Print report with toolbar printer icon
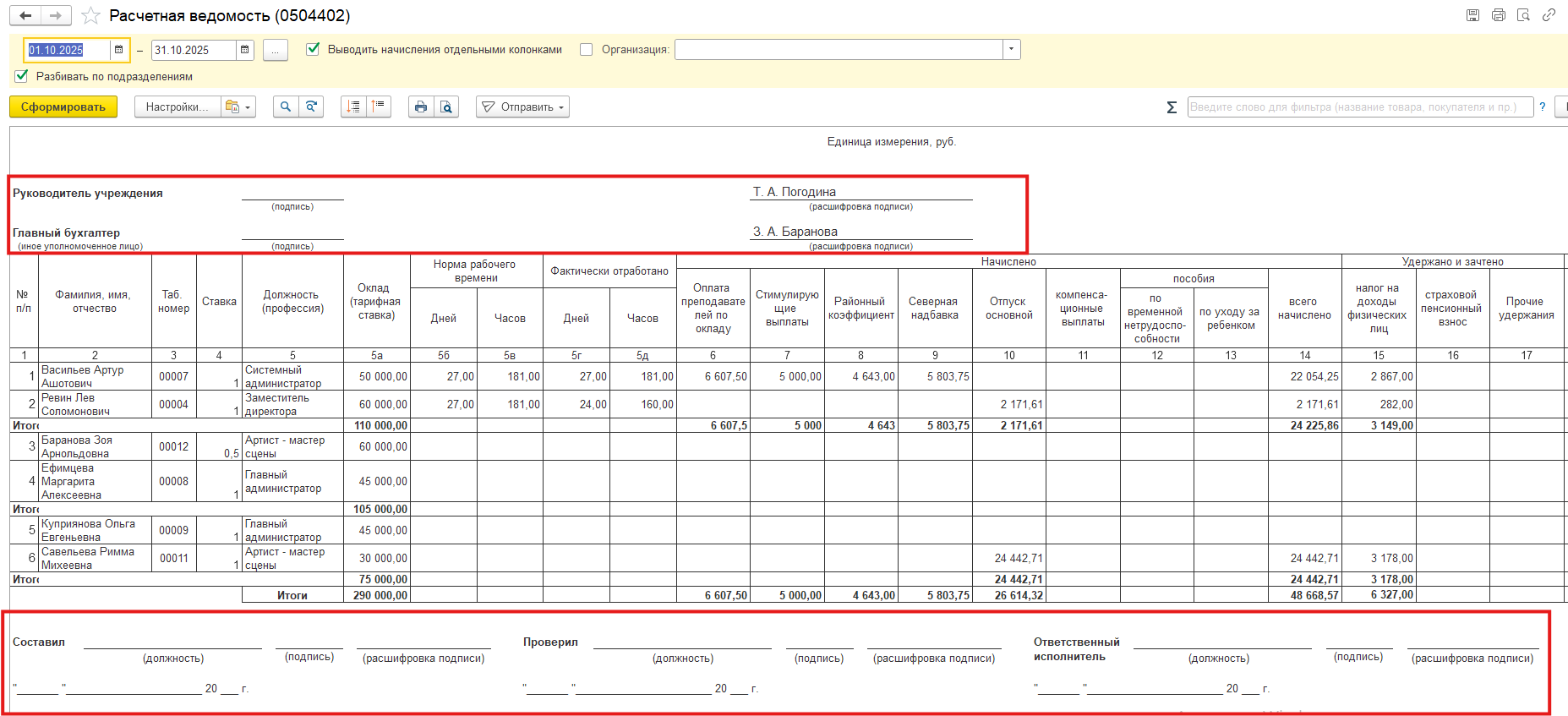1568x716 pixels. (421, 107)
